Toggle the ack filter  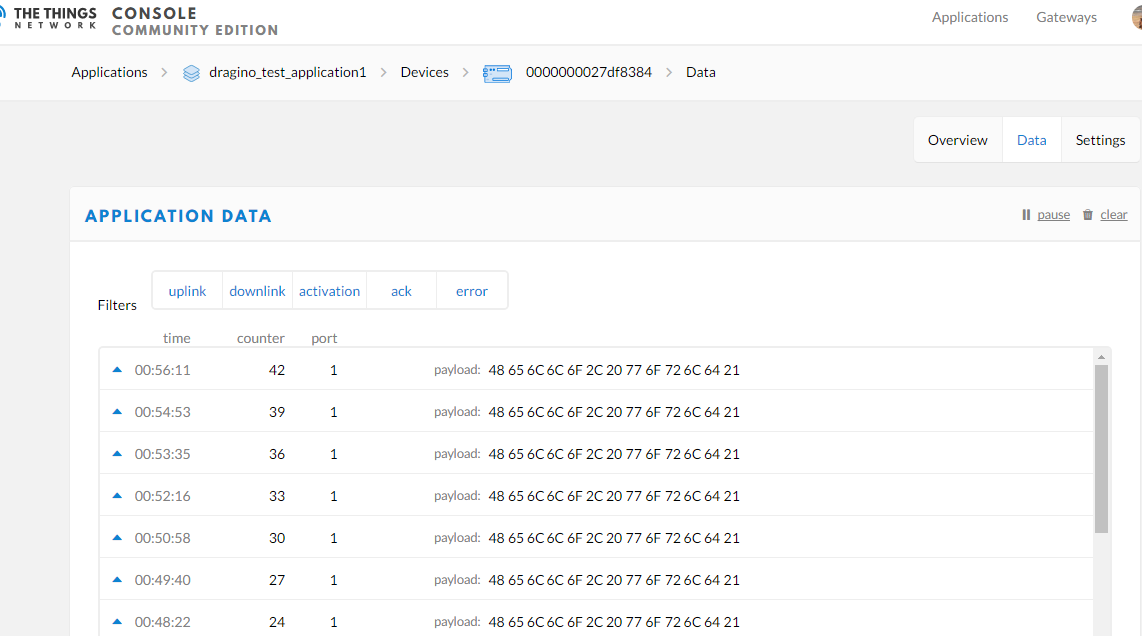[x=401, y=291]
